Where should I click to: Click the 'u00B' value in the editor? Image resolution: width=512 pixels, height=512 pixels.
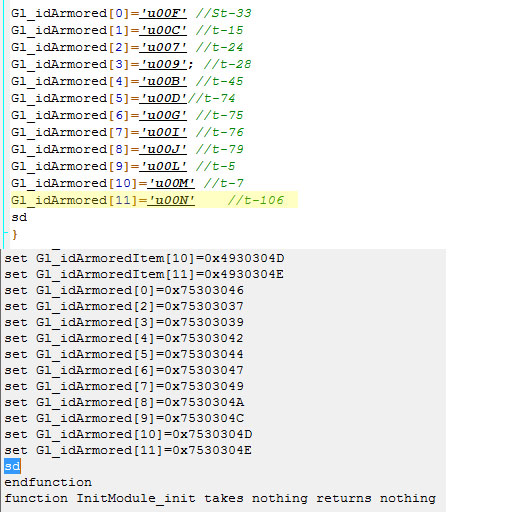pyautogui.click(x=163, y=82)
